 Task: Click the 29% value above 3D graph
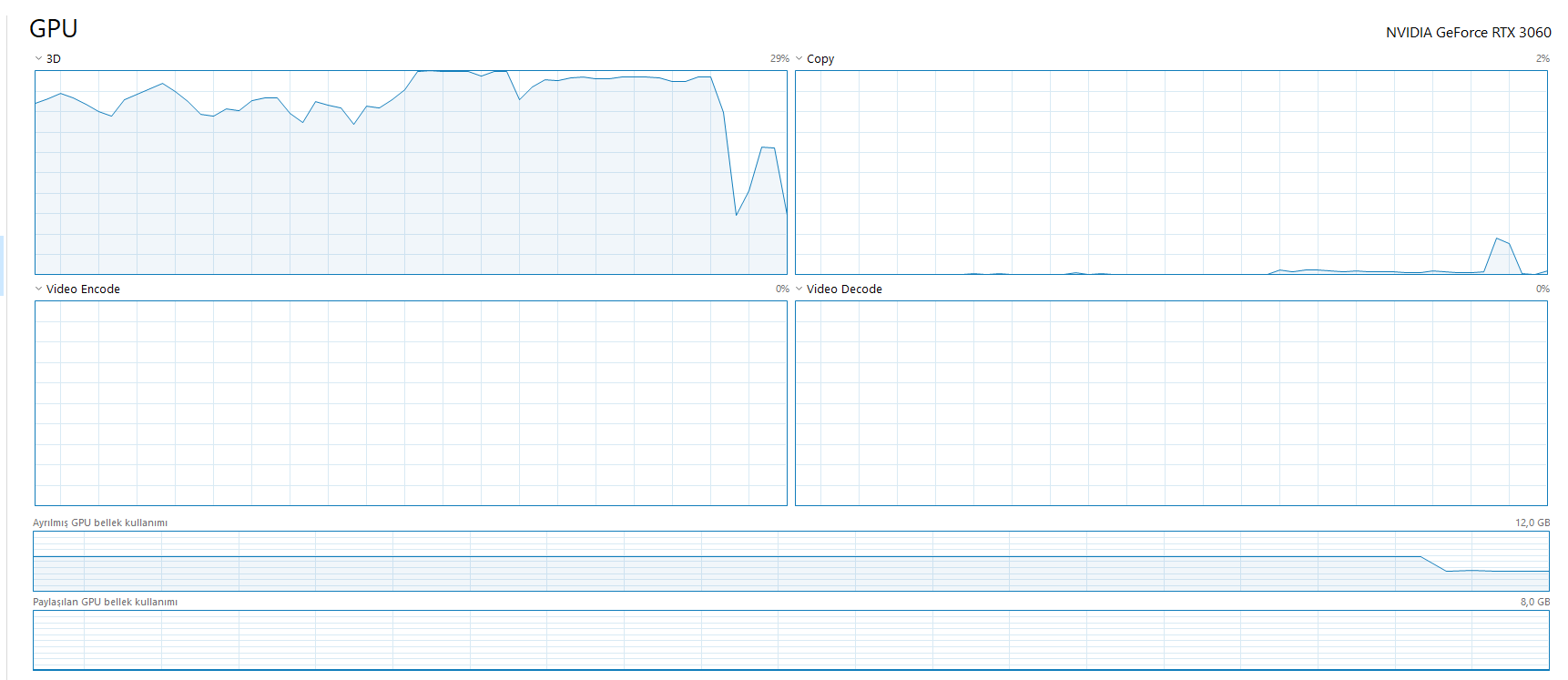(x=779, y=58)
